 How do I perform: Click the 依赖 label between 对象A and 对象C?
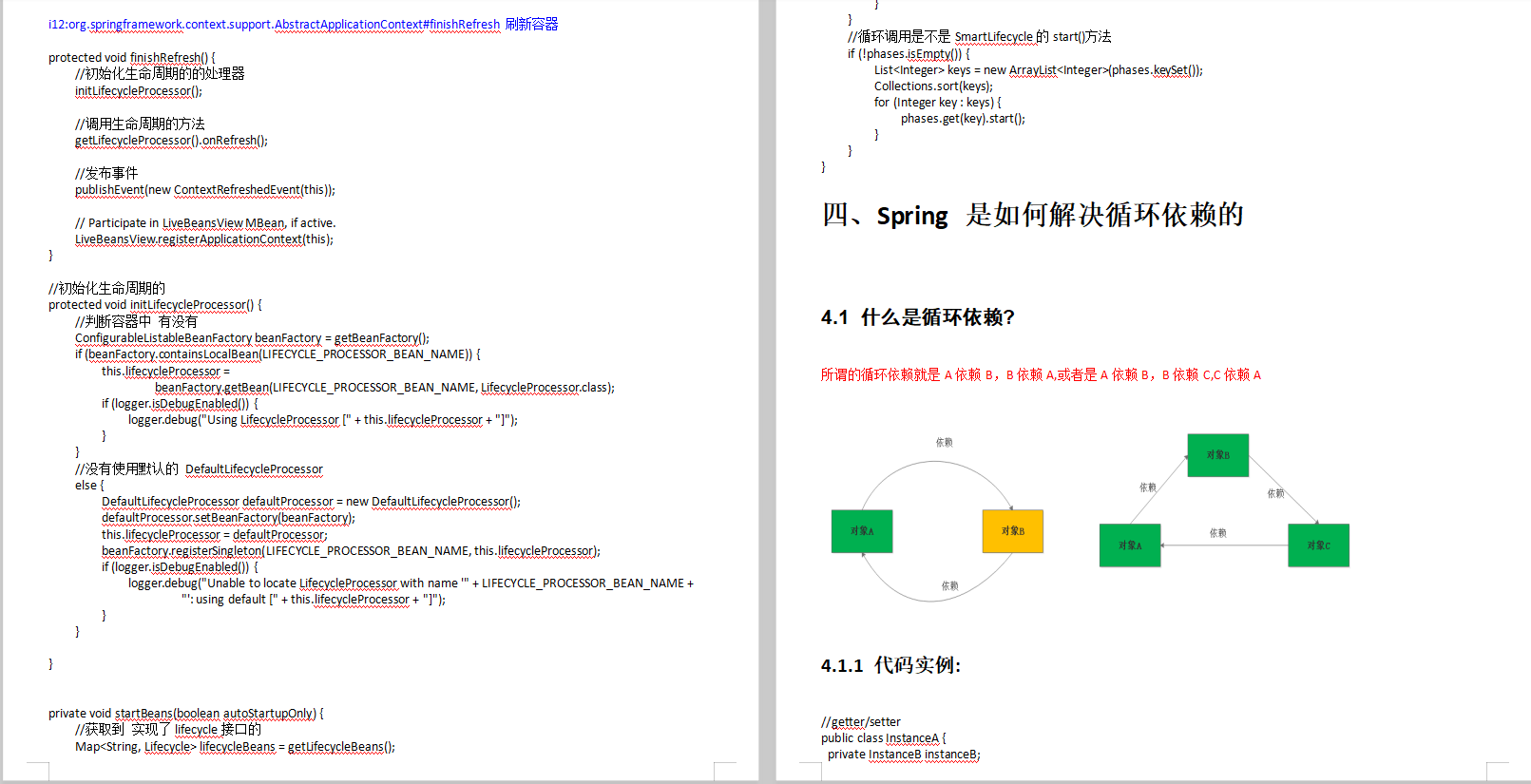tap(1217, 533)
